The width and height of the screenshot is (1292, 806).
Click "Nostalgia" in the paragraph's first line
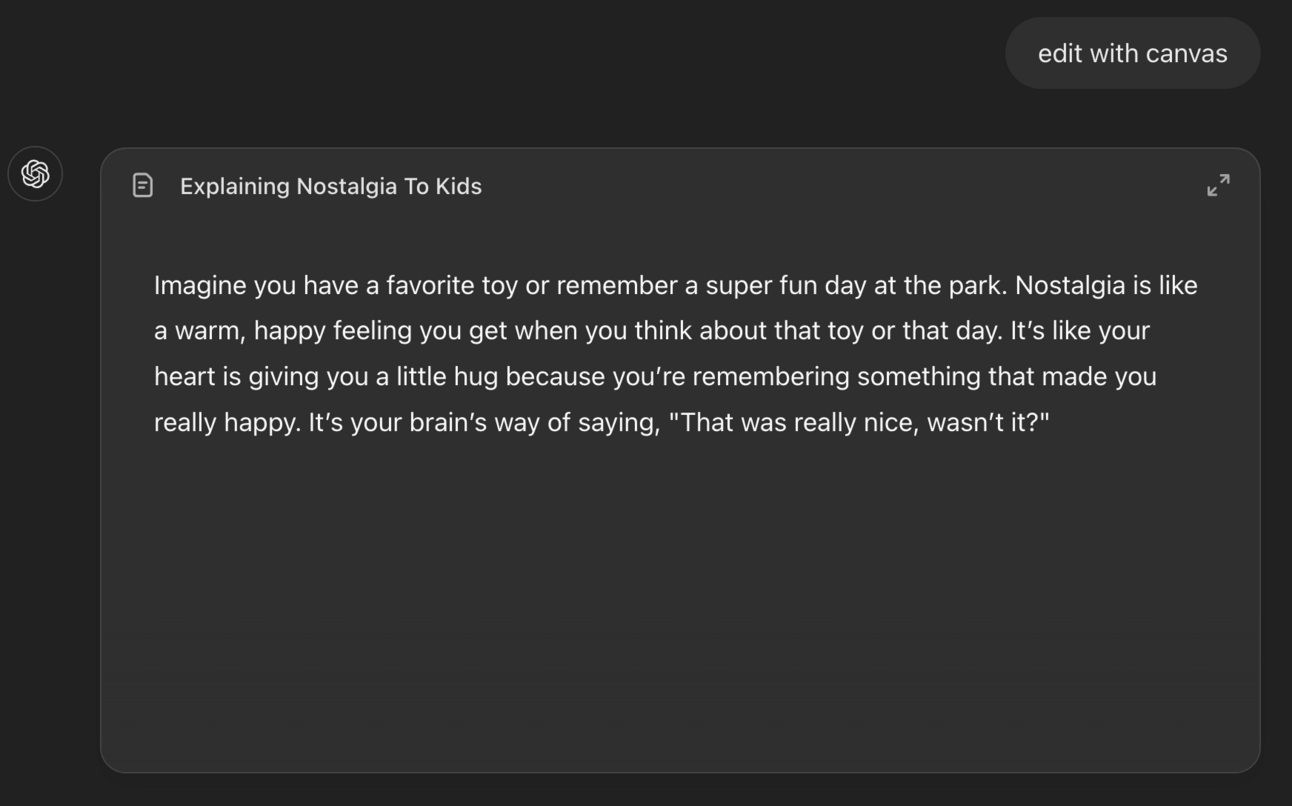click(1070, 286)
